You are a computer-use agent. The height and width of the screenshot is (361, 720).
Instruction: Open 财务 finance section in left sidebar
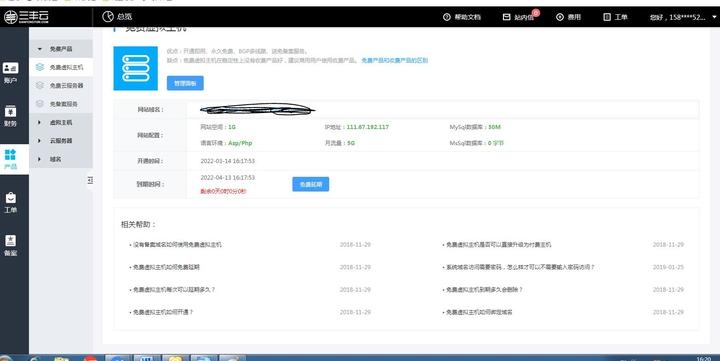coord(10,116)
